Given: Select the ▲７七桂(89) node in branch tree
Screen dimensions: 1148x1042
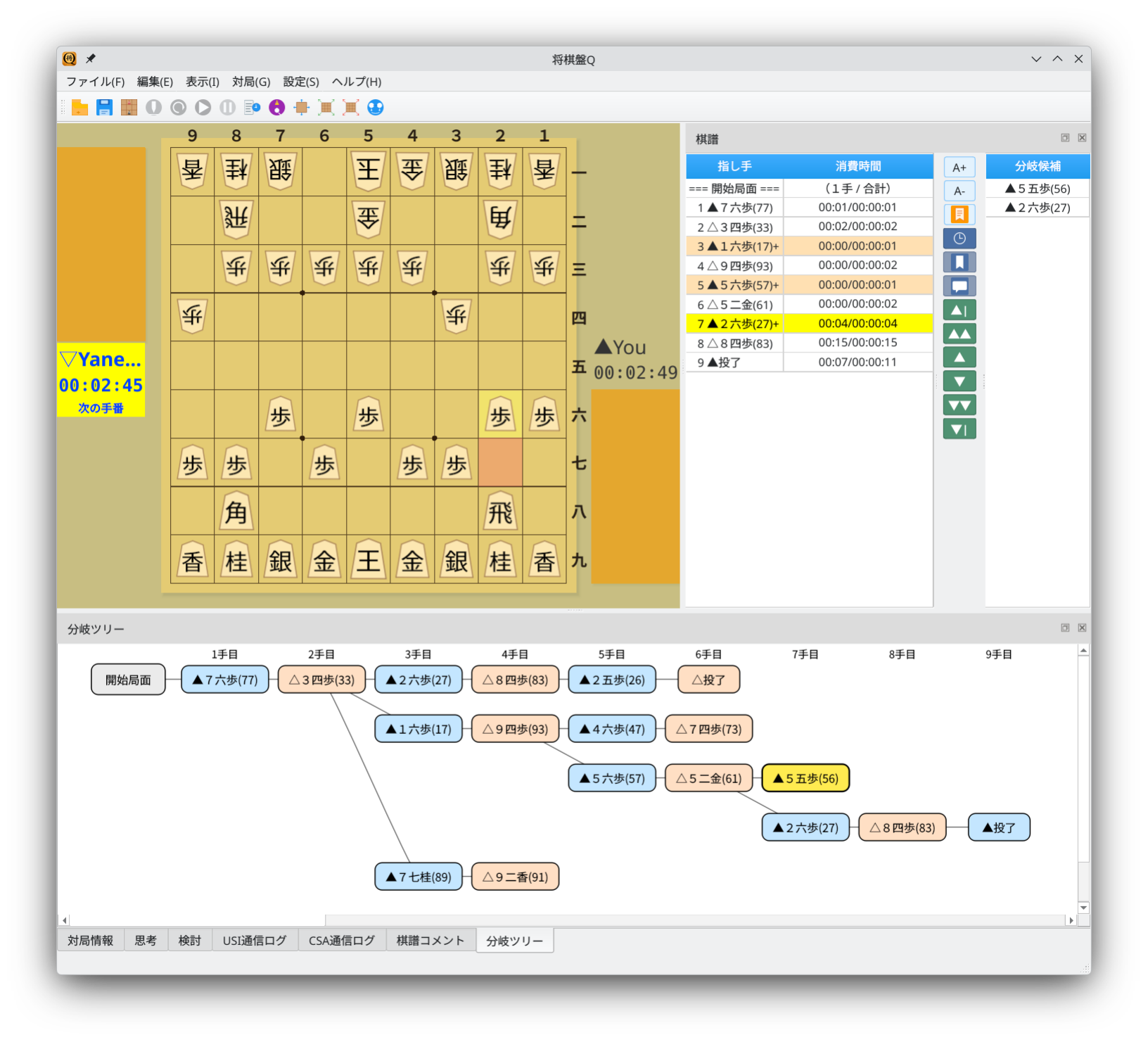Looking at the screenshot, I should pyautogui.click(x=419, y=877).
